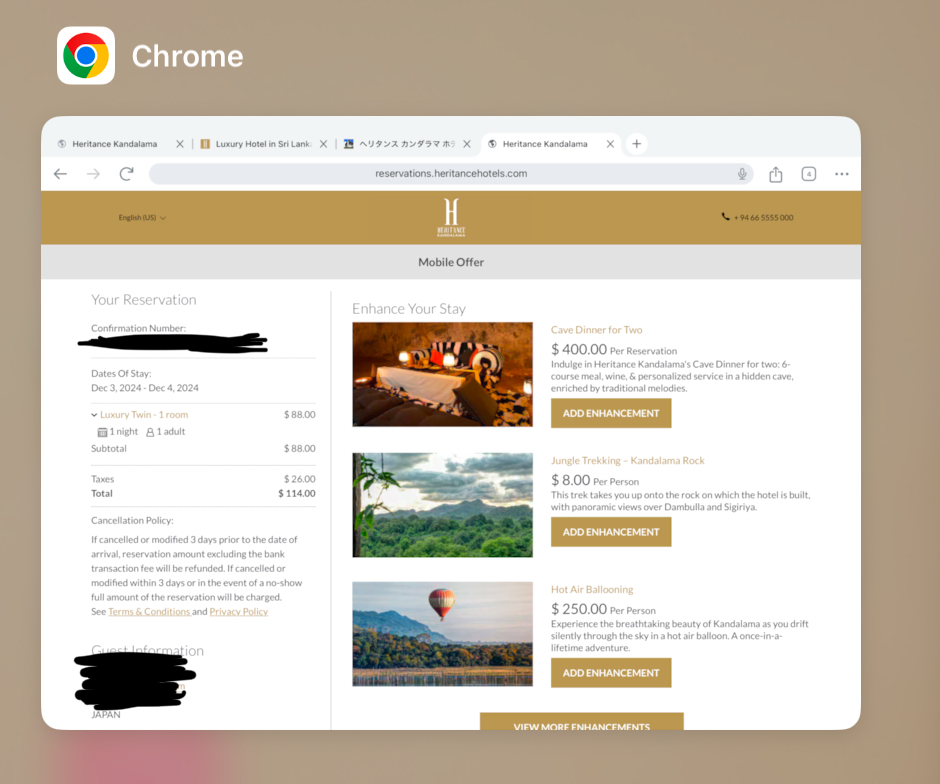Close the first Heritance Kandalama tab
940x784 pixels.
(180, 144)
